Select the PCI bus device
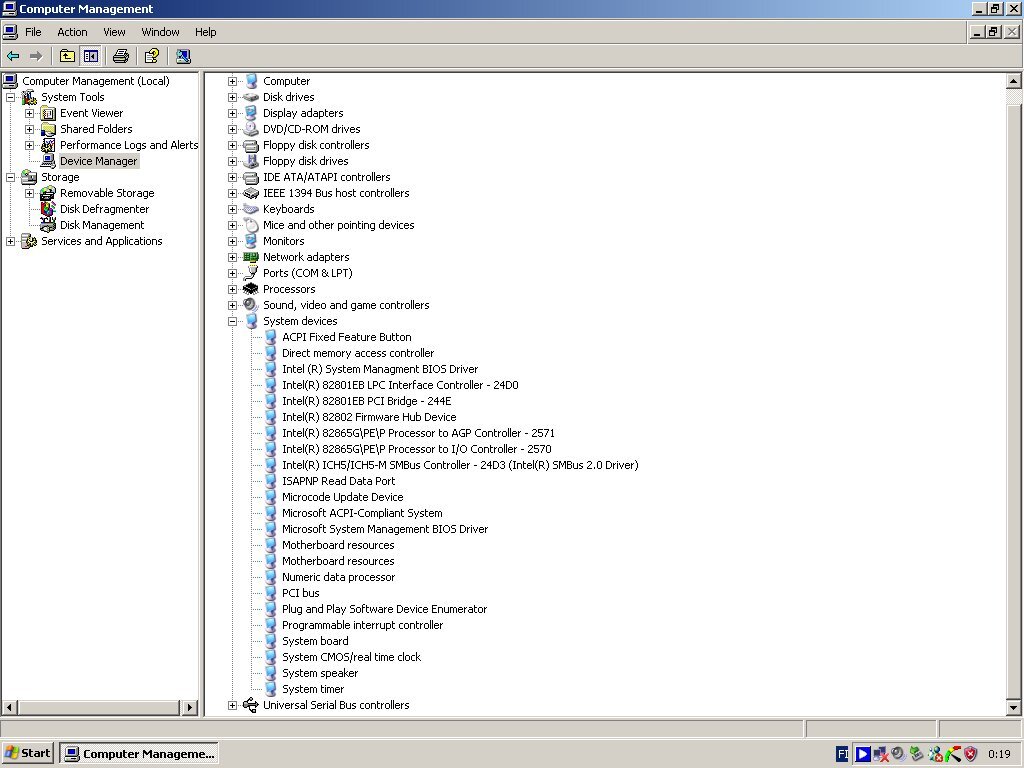The height and width of the screenshot is (768, 1024). tap(300, 593)
